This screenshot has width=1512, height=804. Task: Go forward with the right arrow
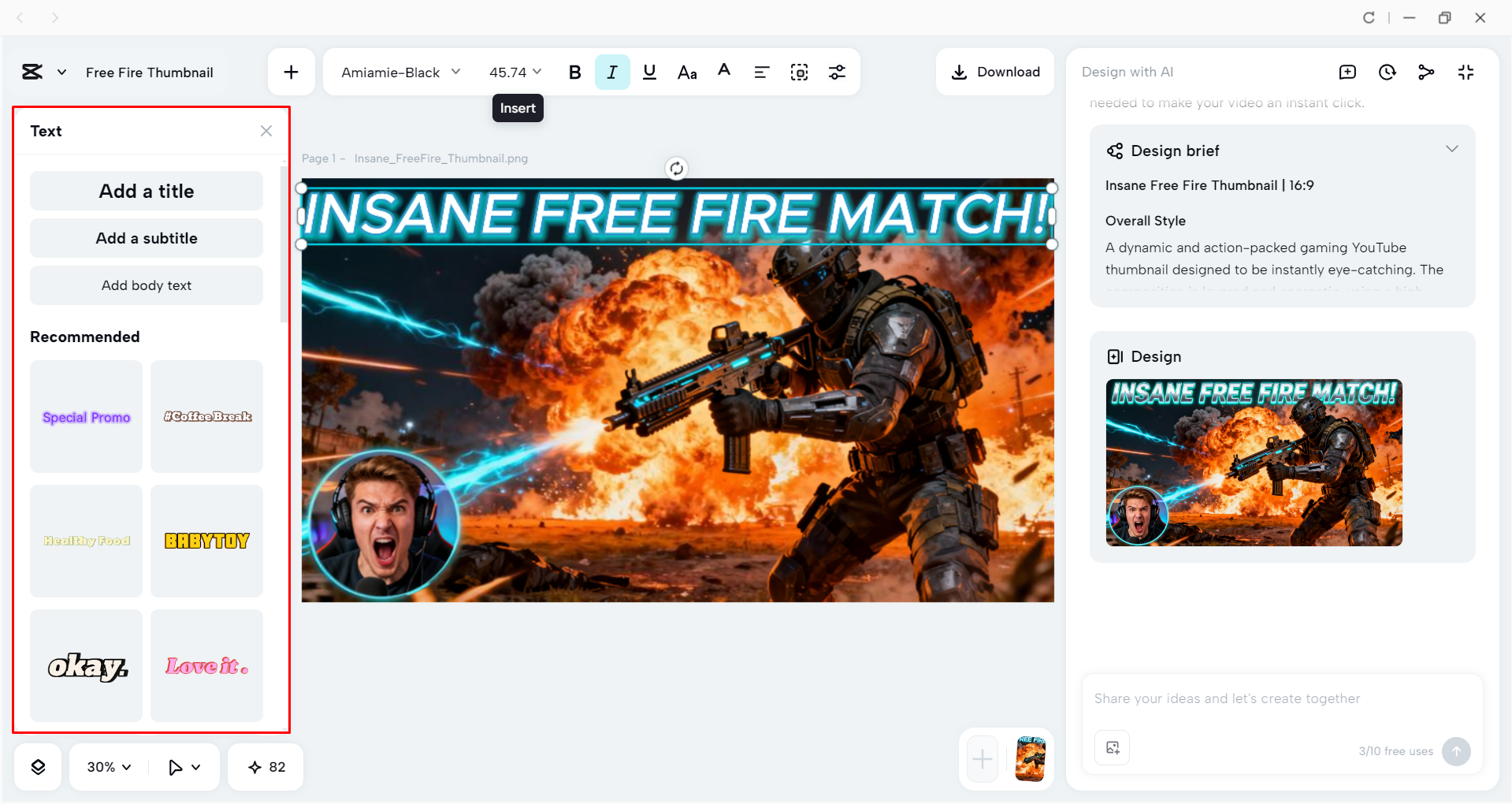(x=54, y=17)
